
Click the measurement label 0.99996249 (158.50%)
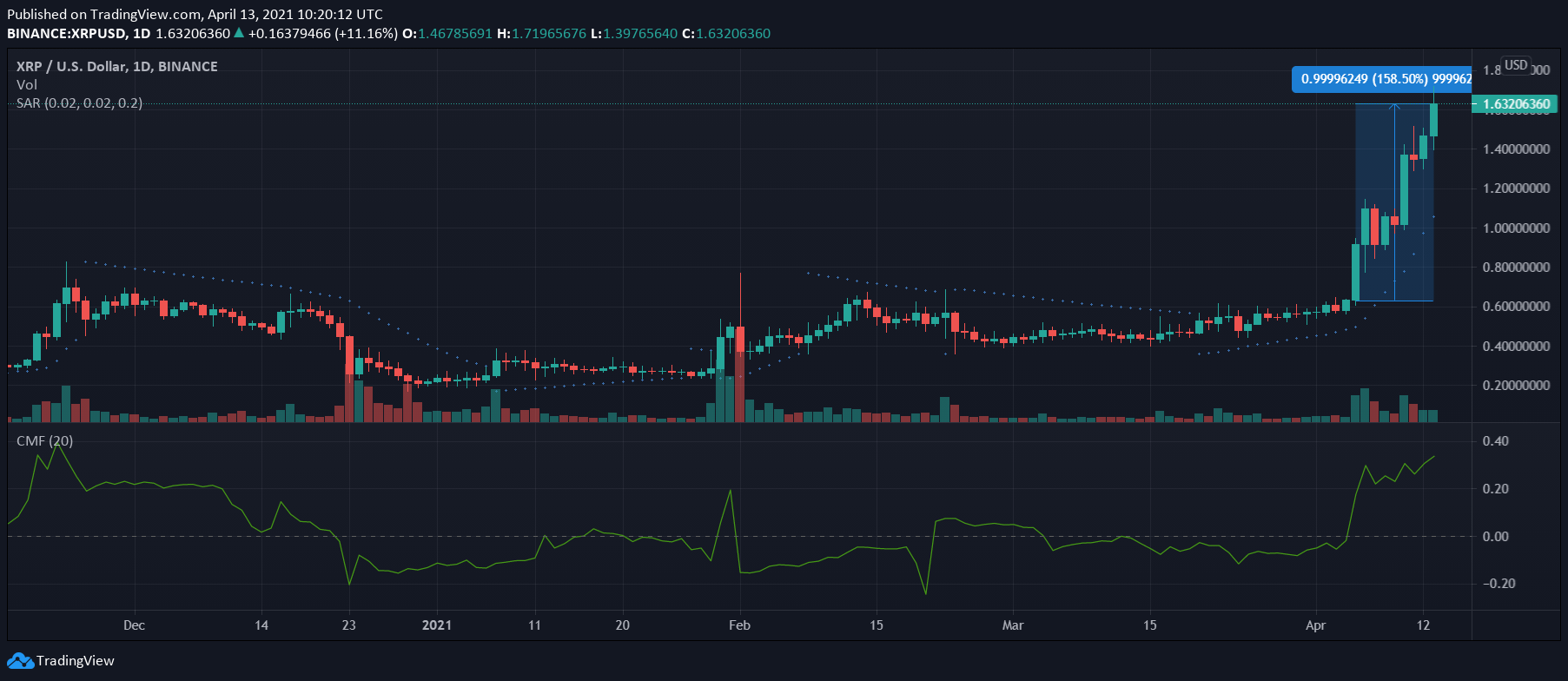1381,79
